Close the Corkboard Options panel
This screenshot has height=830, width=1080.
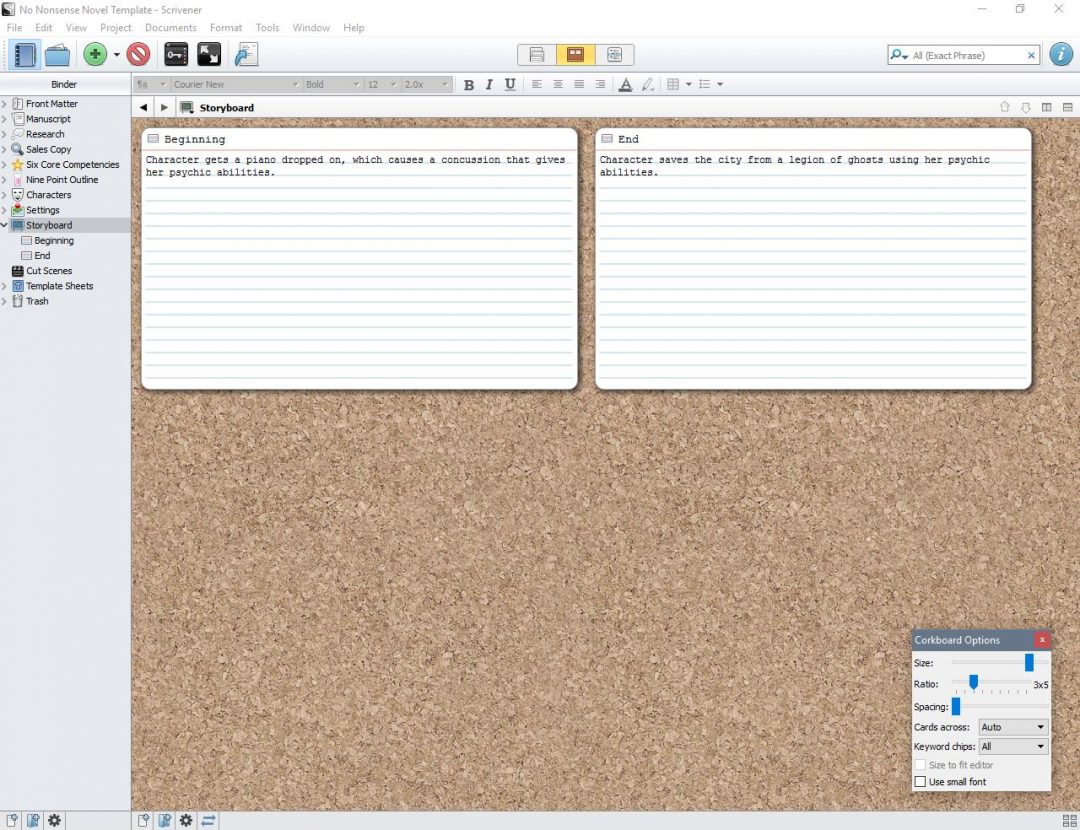click(1042, 640)
